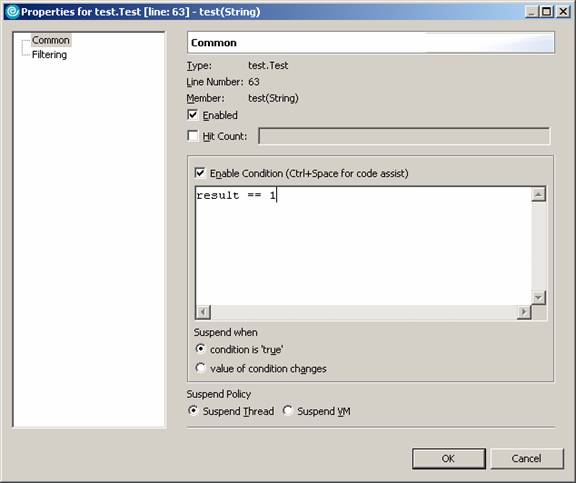This screenshot has height=483, width=576.
Task: Open the Filtering page in the tree
Action: pyautogui.click(x=49, y=55)
